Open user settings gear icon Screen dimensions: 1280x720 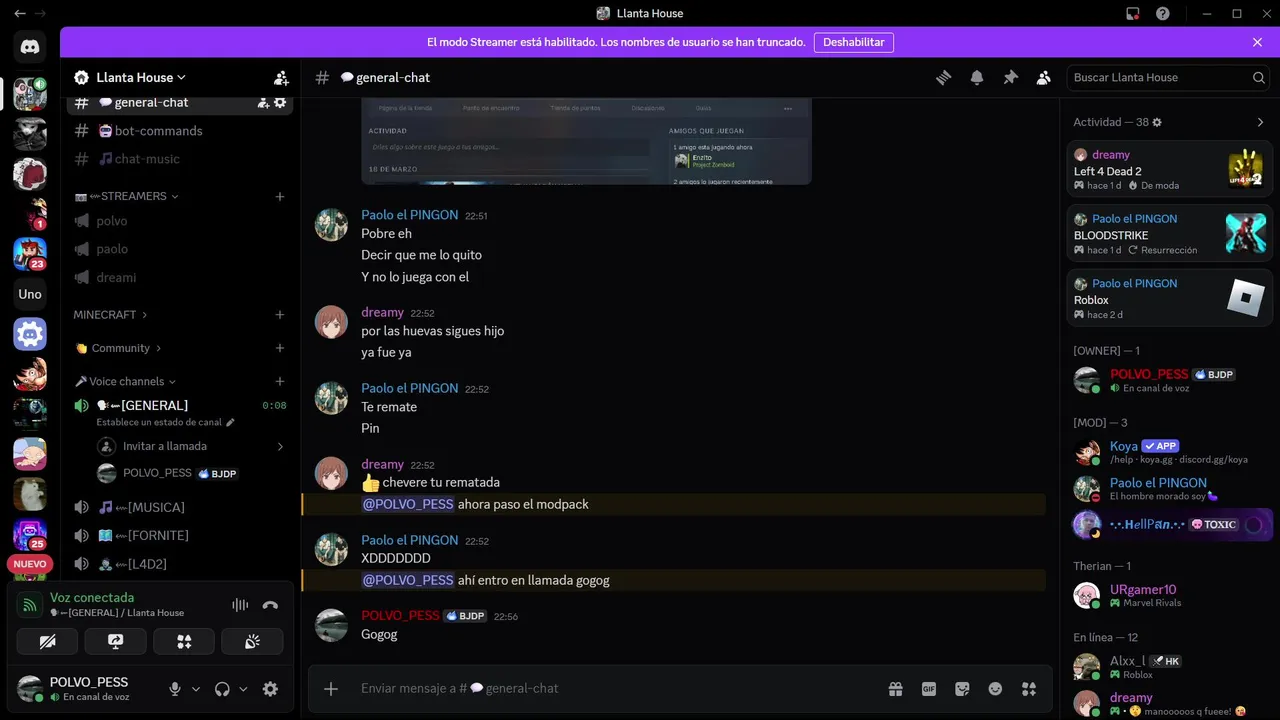pyautogui.click(x=270, y=689)
